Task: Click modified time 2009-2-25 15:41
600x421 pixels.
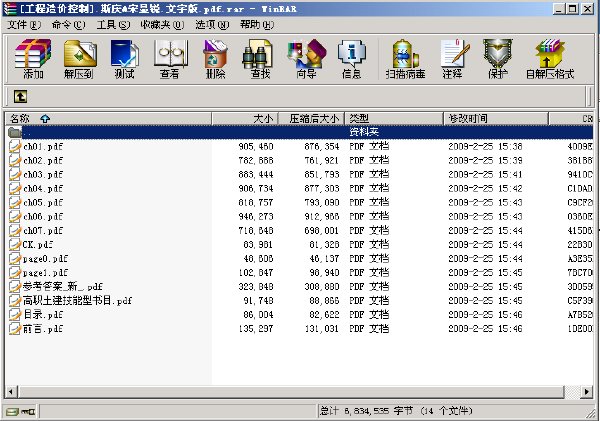Action: tap(485, 175)
